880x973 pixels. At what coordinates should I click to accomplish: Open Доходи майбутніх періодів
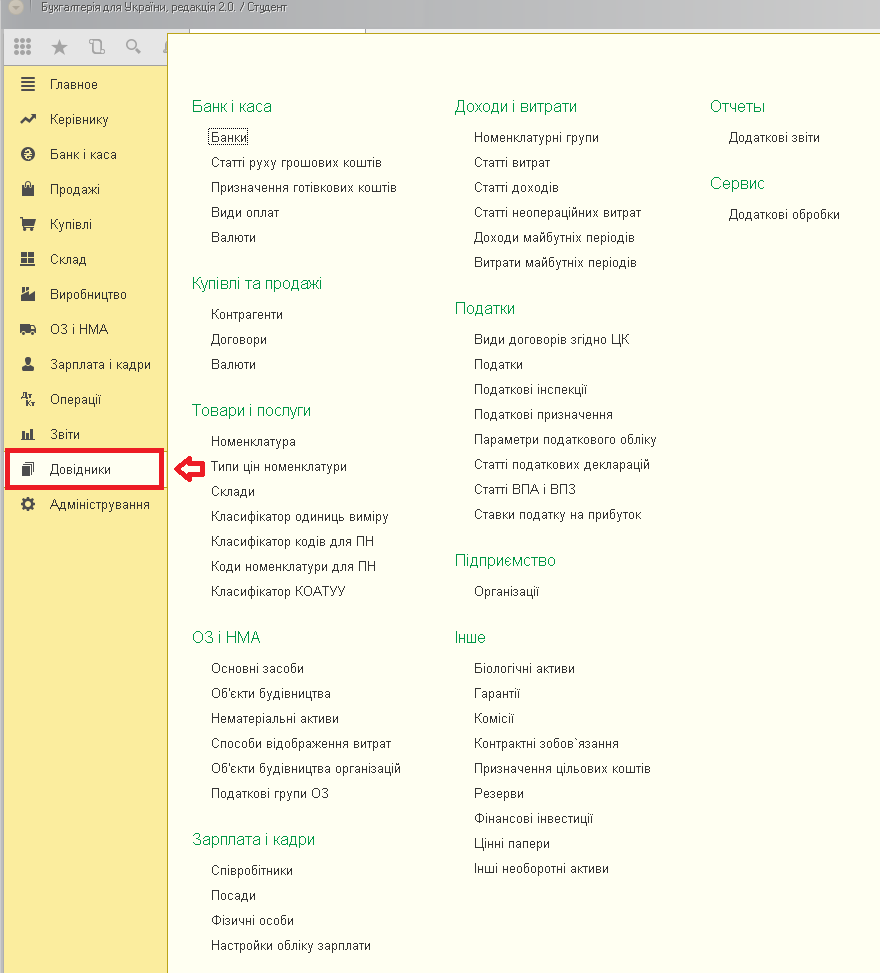tap(554, 238)
